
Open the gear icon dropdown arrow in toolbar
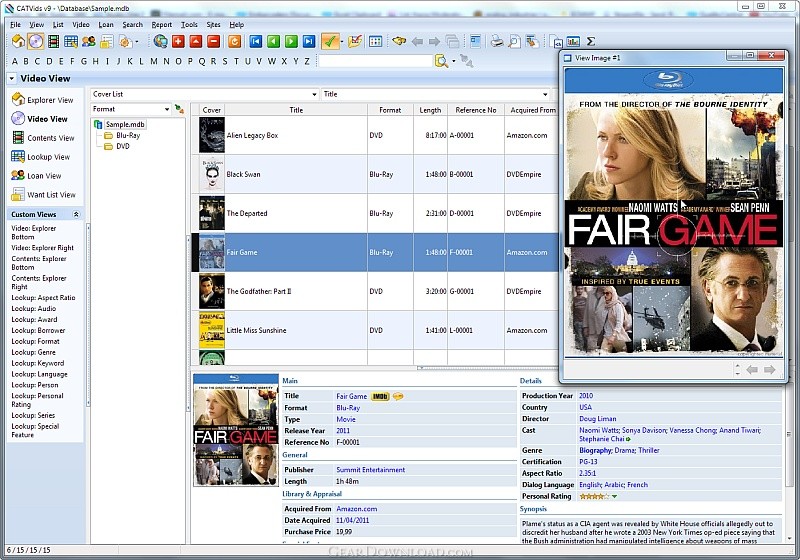pyautogui.click(x=136, y=42)
